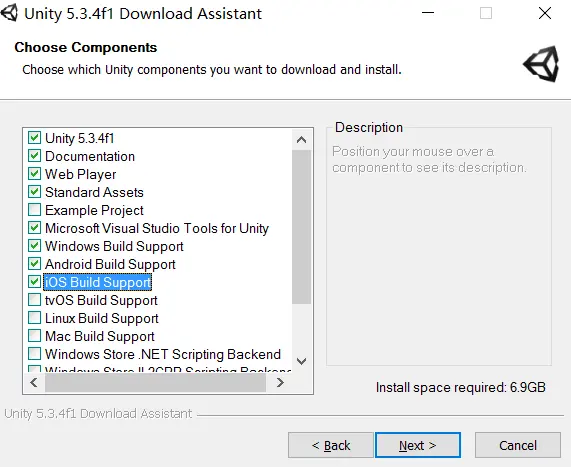Select the Web Player label
The height and width of the screenshot is (467, 571).
click(80, 174)
